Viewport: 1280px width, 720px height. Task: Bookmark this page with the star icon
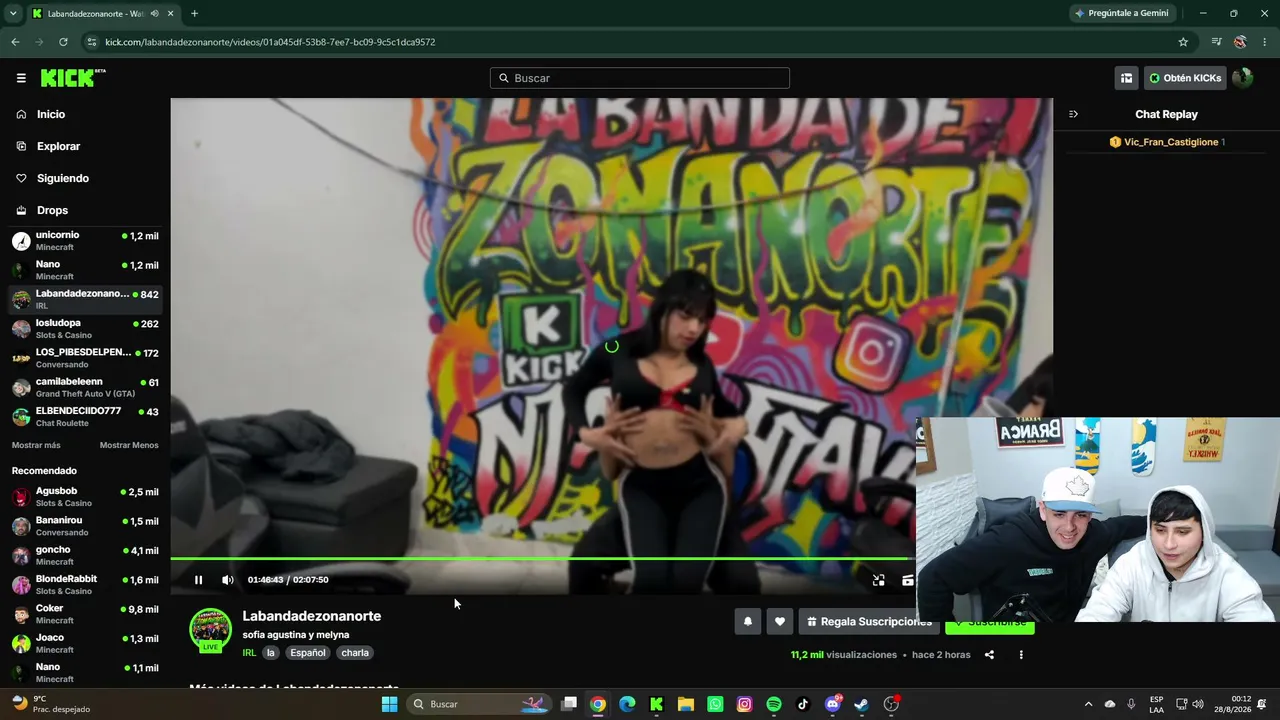pyautogui.click(x=1183, y=42)
